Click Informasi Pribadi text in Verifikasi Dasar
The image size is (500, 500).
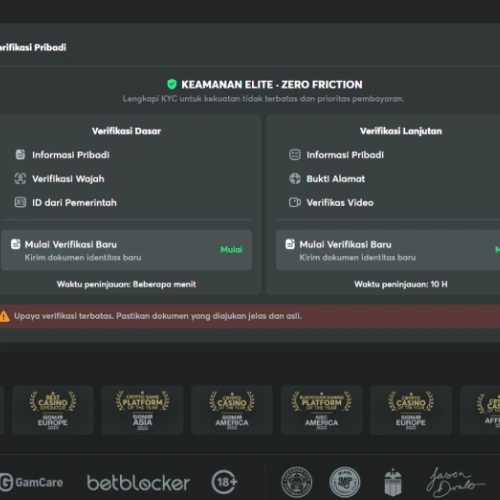71,155
